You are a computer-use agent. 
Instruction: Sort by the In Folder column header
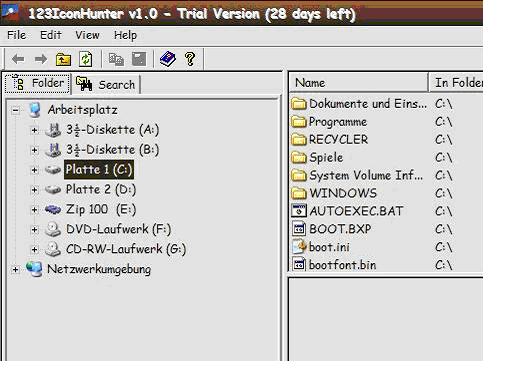click(456, 83)
